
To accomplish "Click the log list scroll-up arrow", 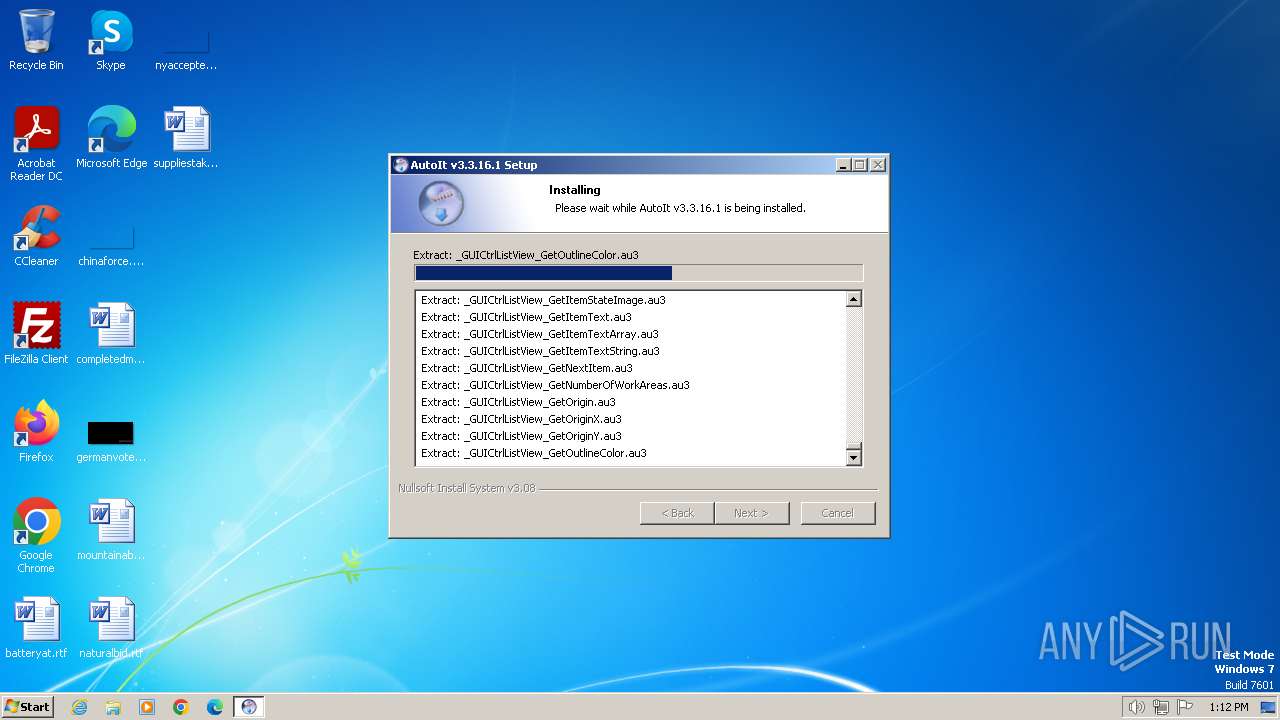I will point(854,299).
